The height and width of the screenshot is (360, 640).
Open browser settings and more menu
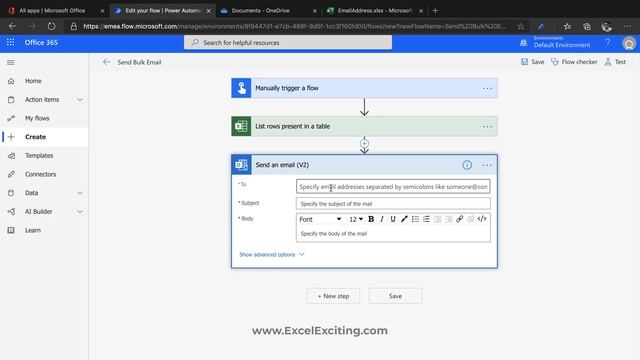(x=627, y=27)
